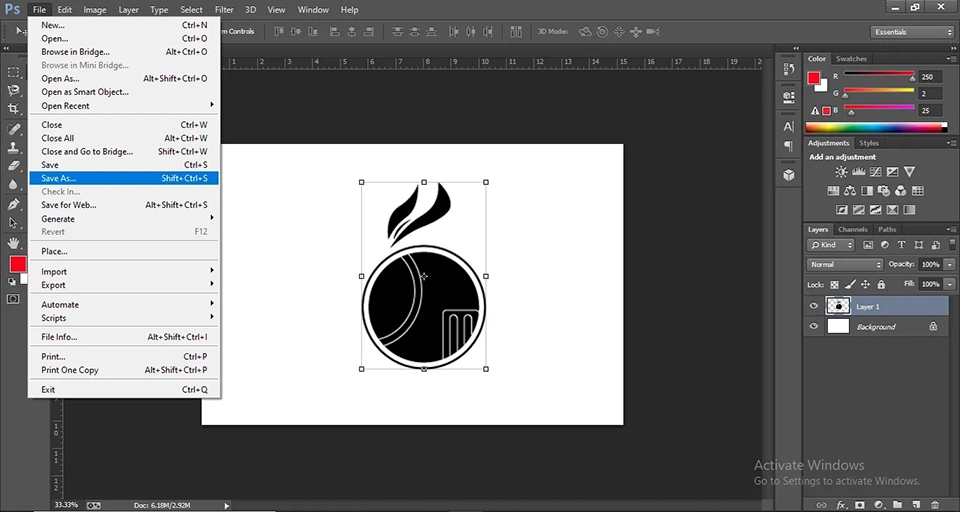Screen dimensions: 960x512
Task: Select the Rectangular Marquee tool
Action: [x=13, y=72]
